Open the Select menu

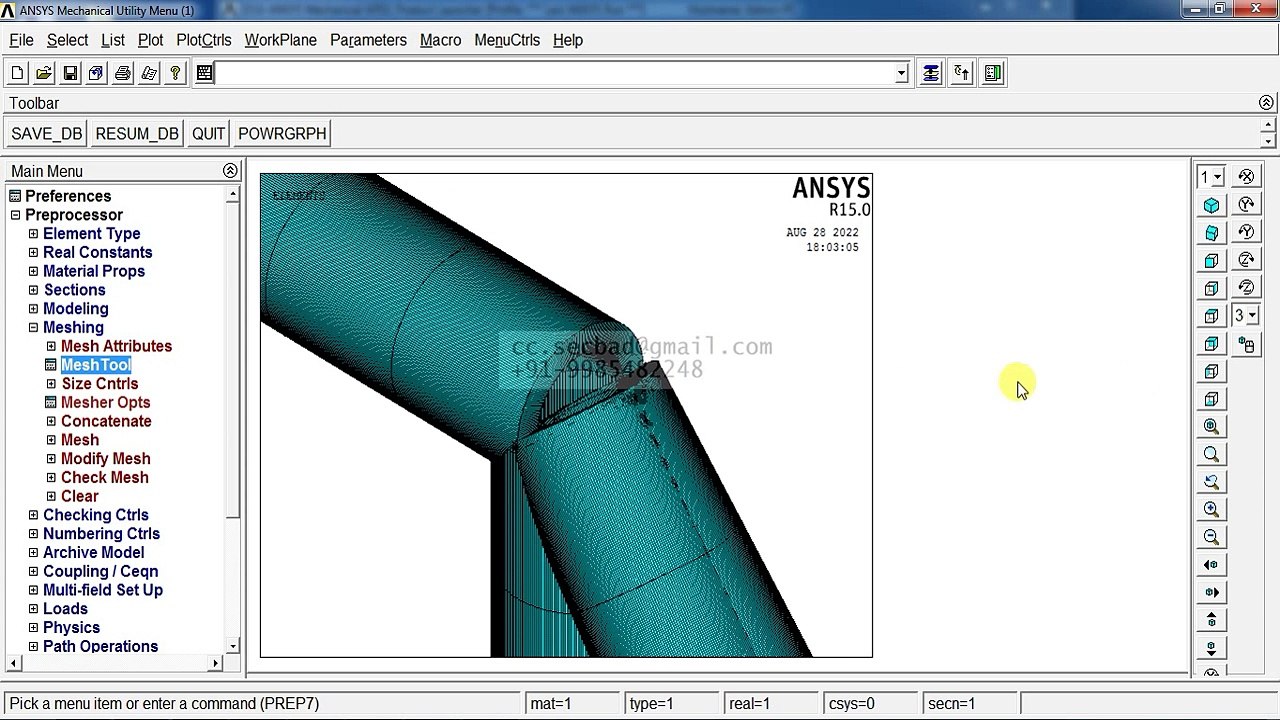coord(67,40)
